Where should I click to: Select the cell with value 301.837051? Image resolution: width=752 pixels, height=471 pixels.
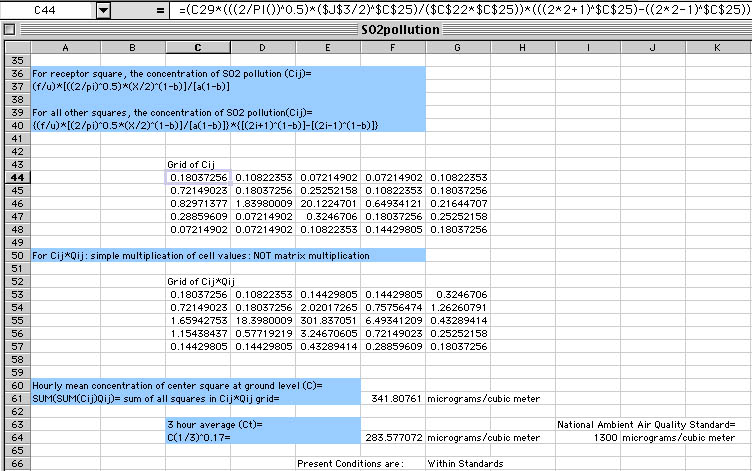328,320
